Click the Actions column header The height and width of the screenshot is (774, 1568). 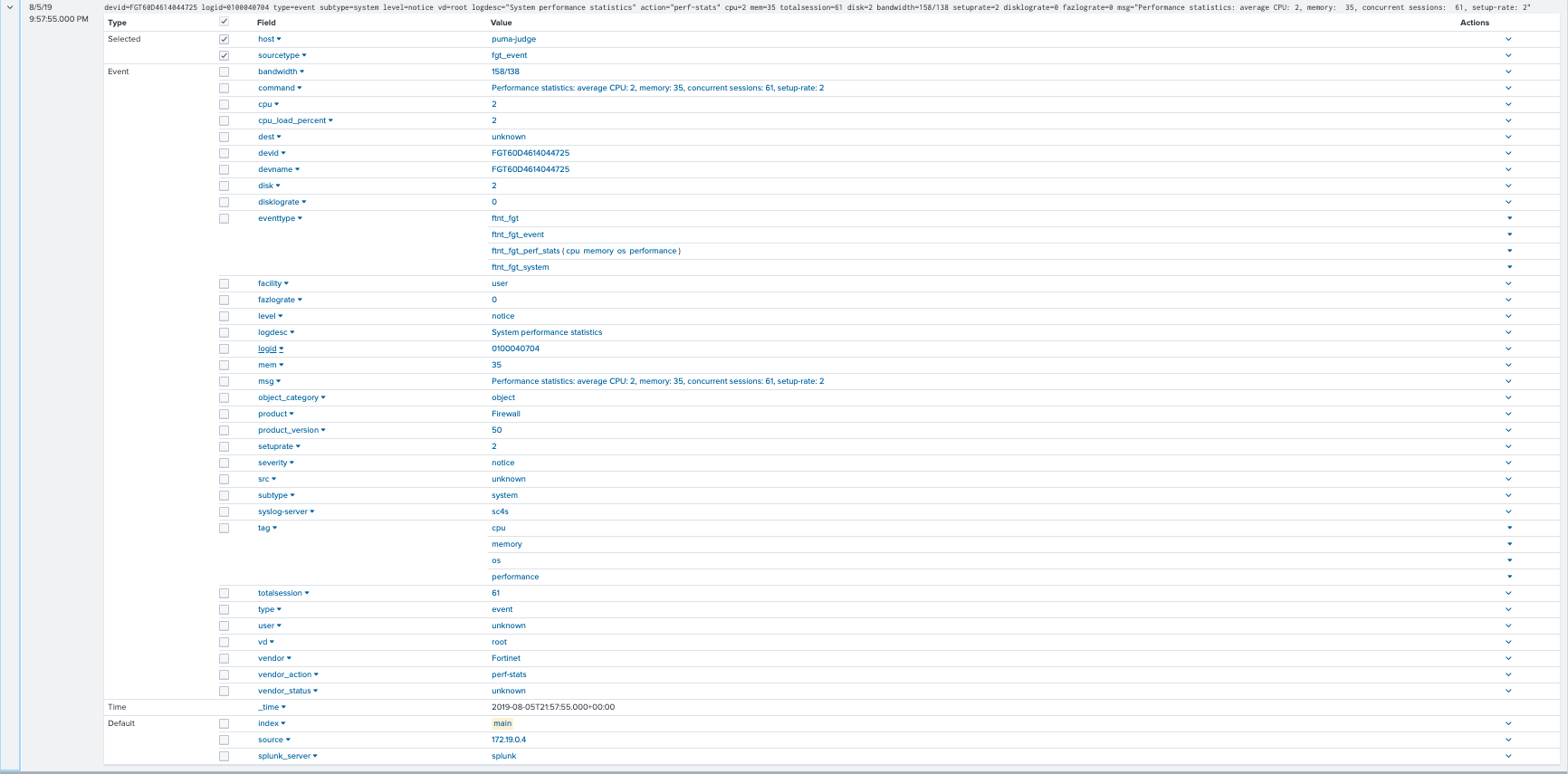[x=1475, y=23]
